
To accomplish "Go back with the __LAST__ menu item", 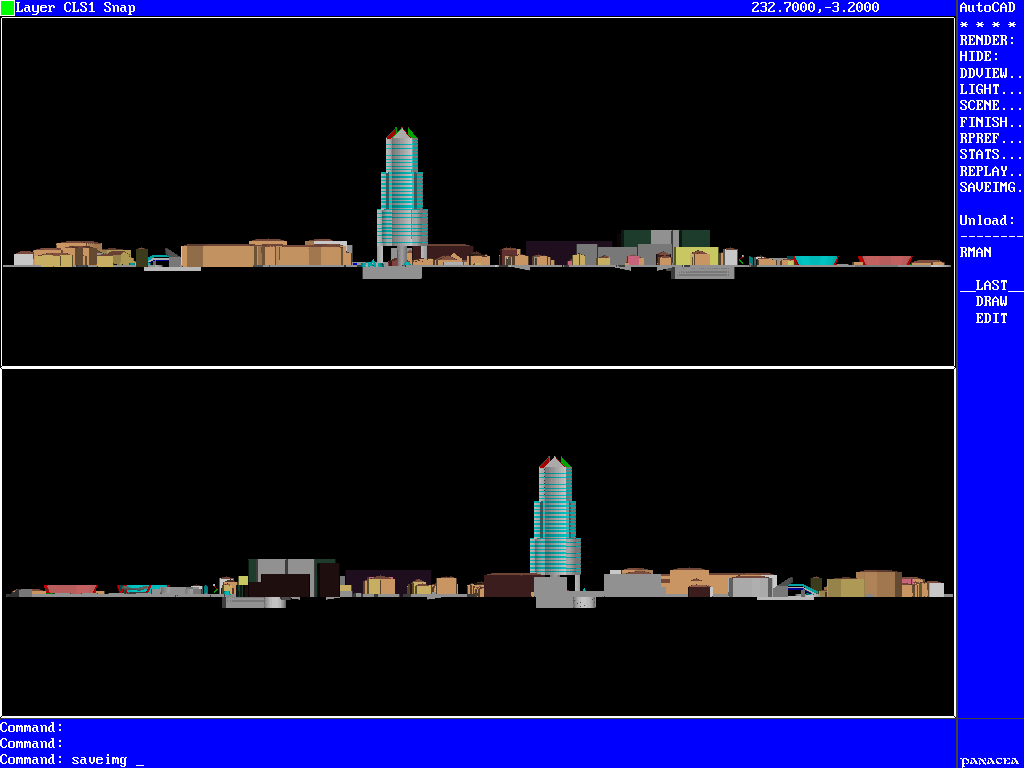I will coord(991,286).
